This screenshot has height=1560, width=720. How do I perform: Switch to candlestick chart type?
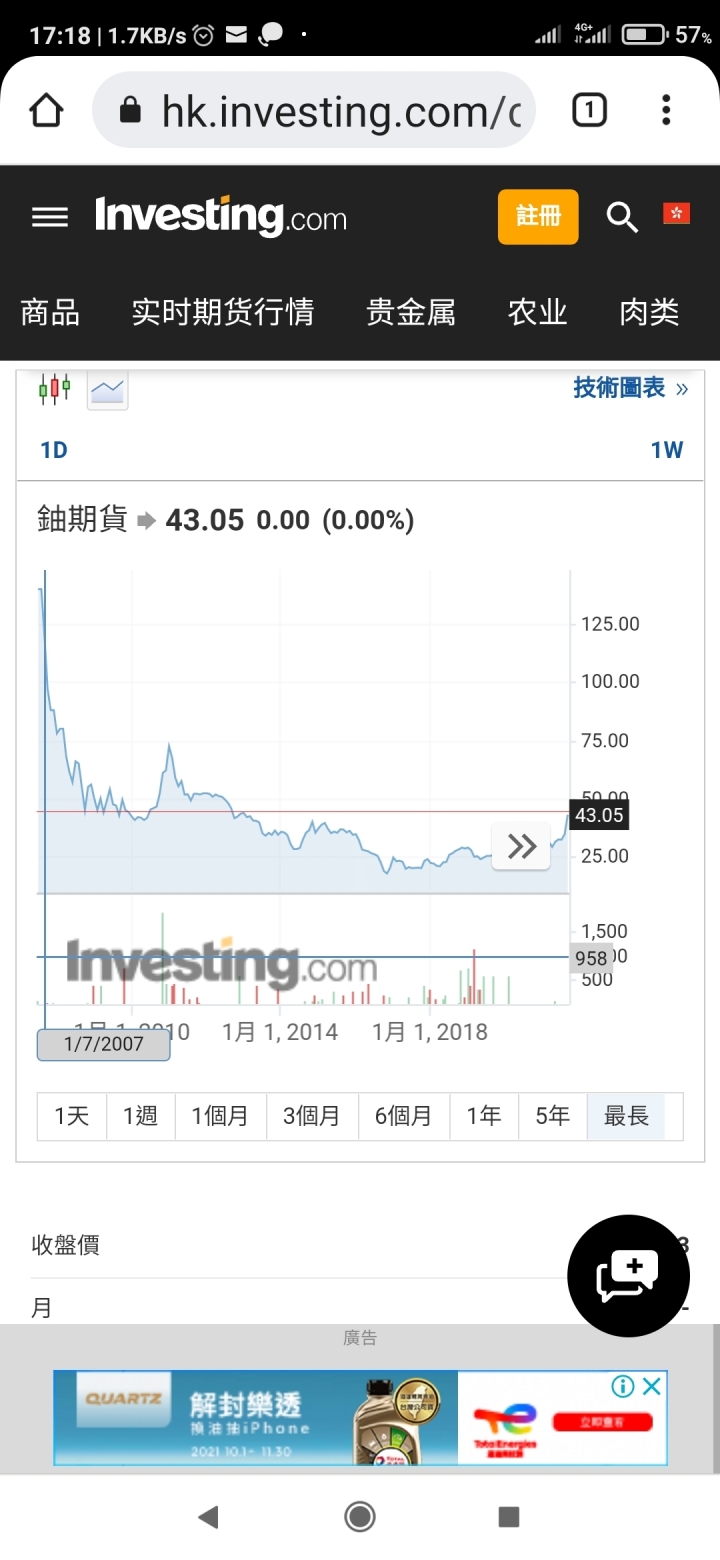(55, 388)
